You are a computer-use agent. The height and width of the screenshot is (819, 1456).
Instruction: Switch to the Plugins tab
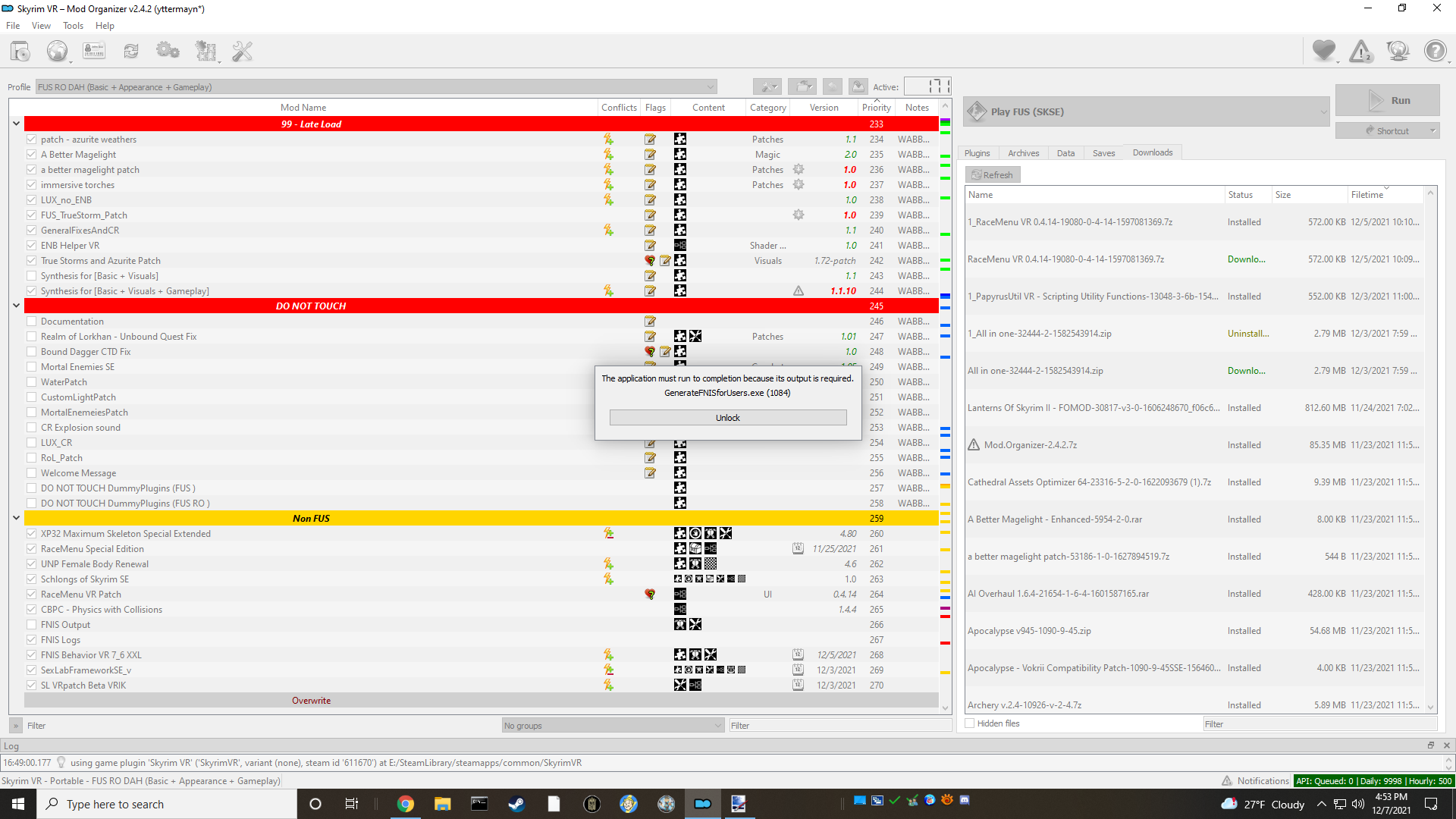click(977, 153)
